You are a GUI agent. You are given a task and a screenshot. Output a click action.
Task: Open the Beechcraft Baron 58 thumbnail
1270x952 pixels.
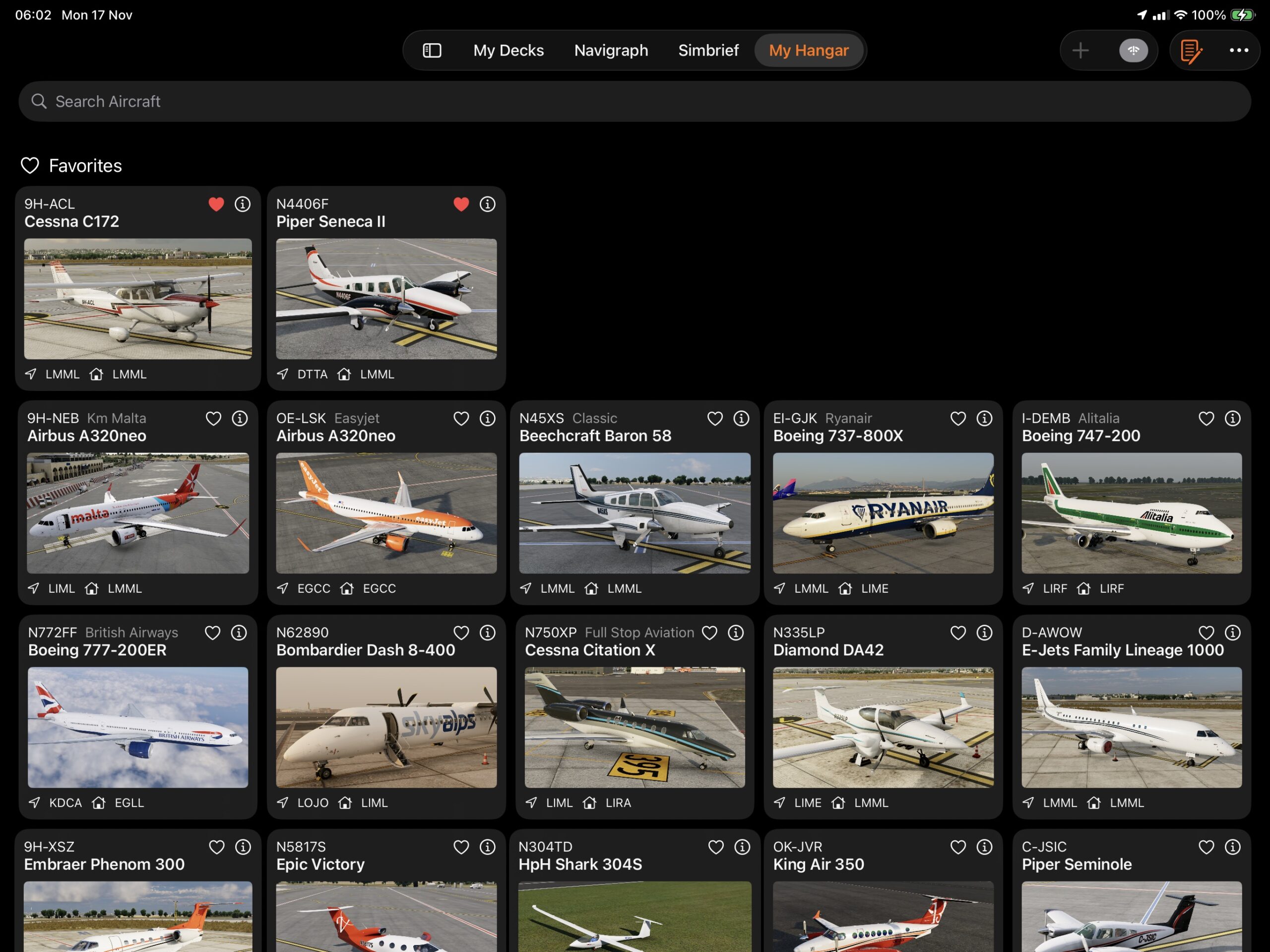[635, 513]
